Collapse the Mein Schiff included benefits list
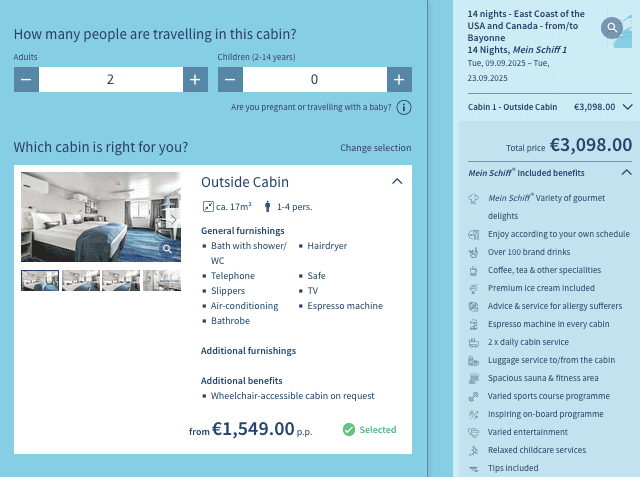Image resolution: width=640 pixels, height=477 pixels. (x=627, y=172)
